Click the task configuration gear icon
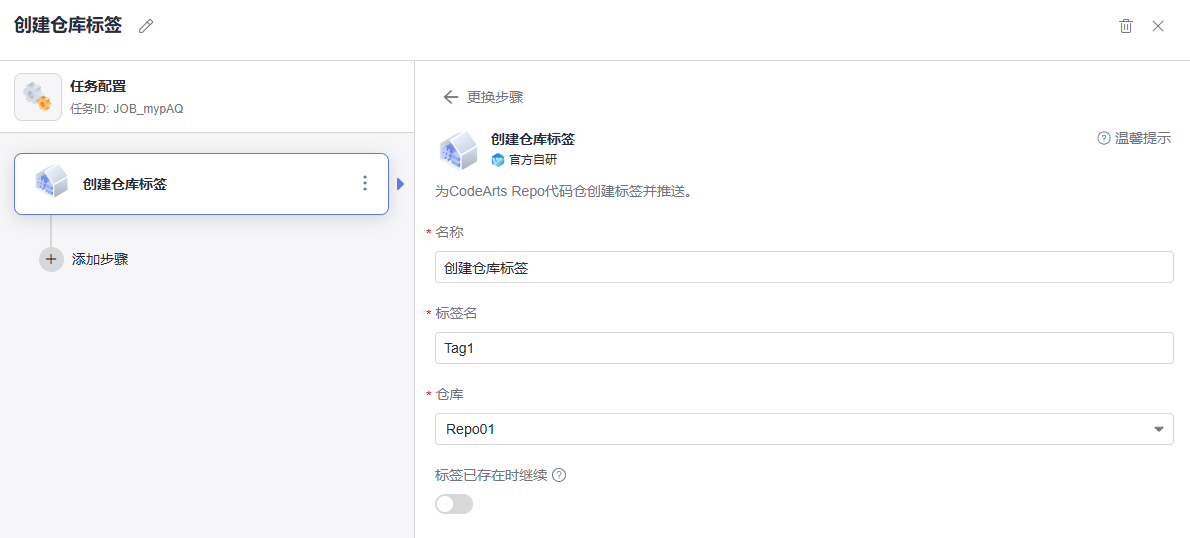The height and width of the screenshot is (538, 1190). click(x=37, y=97)
